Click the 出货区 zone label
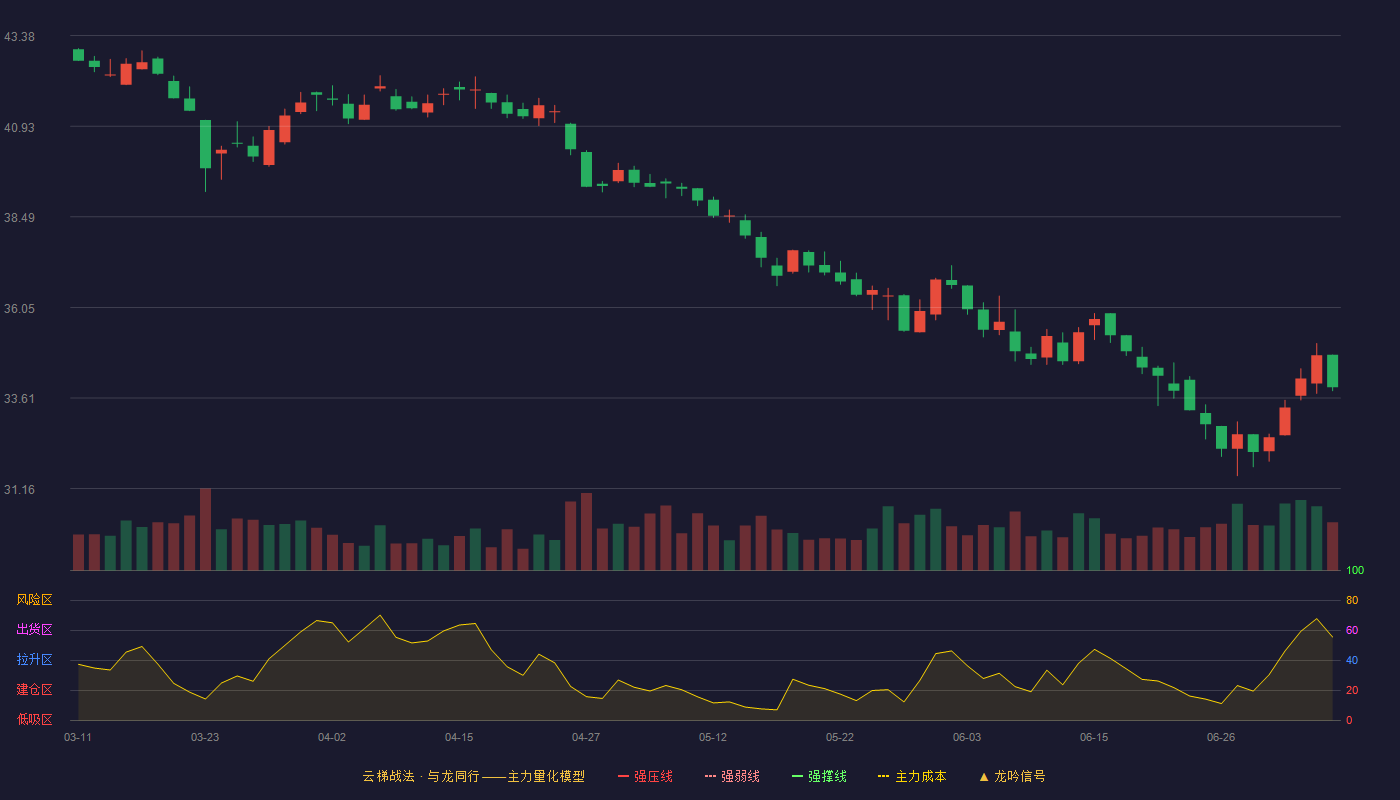The width and height of the screenshot is (1400, 800). [34, 630]
